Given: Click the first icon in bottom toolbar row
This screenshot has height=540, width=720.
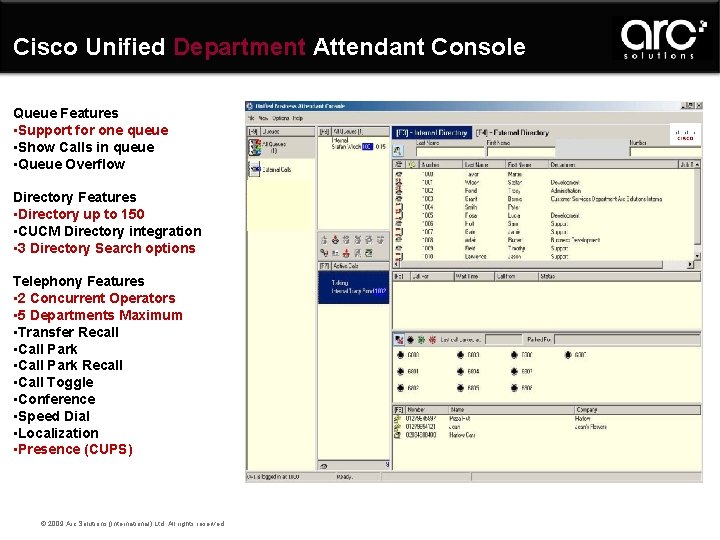Looking at the screenshot, I should 324,253.
